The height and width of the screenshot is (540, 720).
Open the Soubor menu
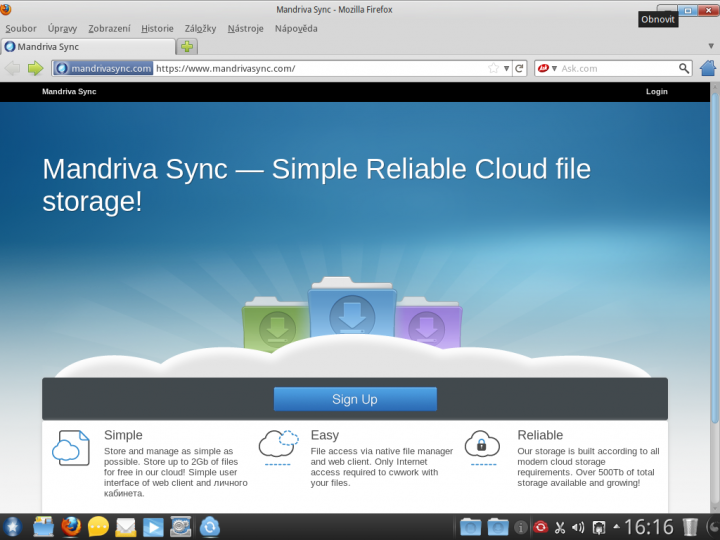pyautogui.click(x=21, y=28)
